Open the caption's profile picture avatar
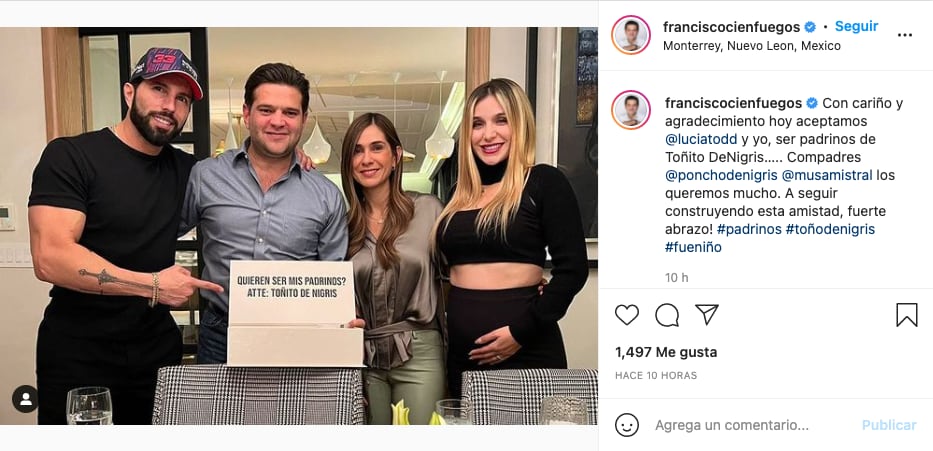 (x=631, y=110)
